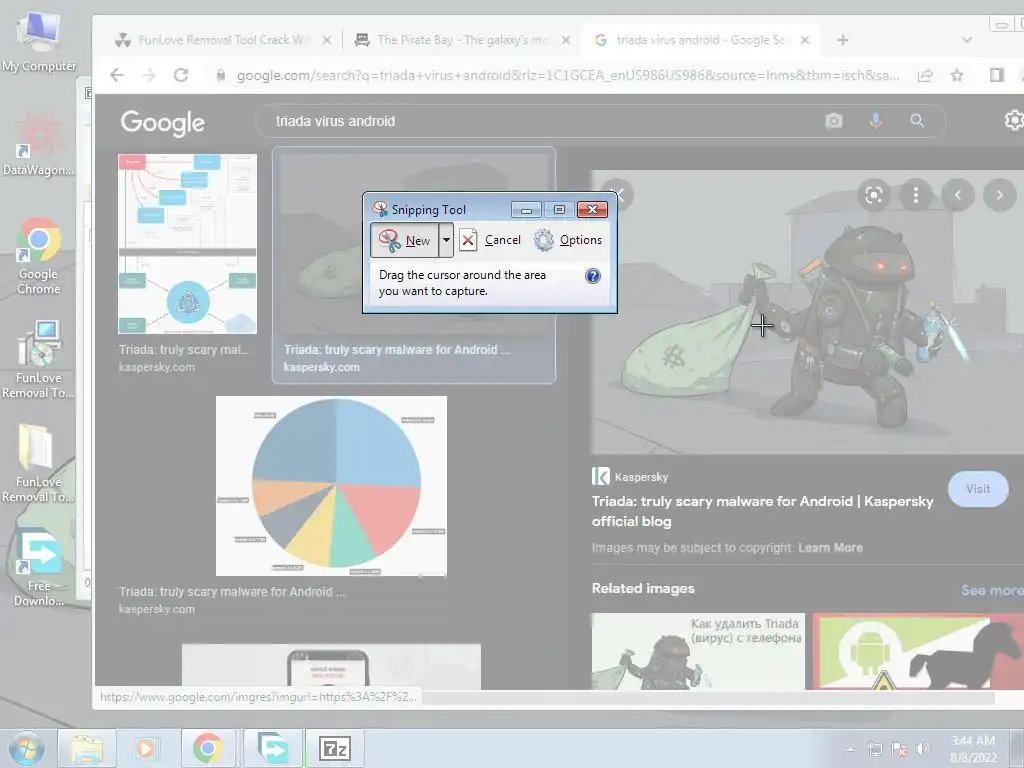Open the DataWagon desktop shortcut
This screenshot has width=1024, height=768.
coord(39,145)
